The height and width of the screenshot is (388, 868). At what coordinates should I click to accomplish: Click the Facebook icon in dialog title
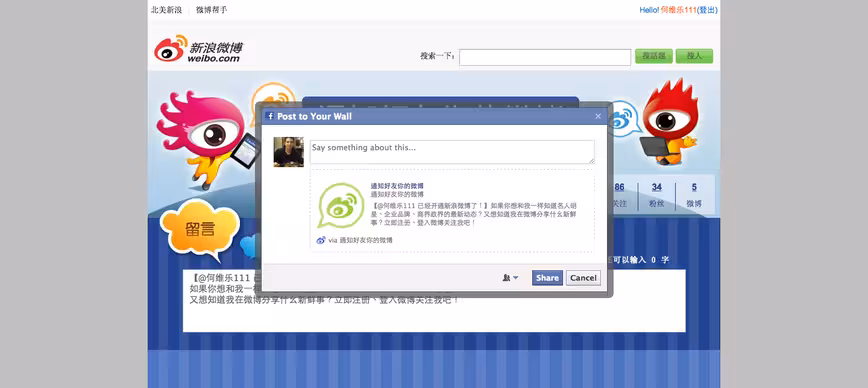(270, 116)
